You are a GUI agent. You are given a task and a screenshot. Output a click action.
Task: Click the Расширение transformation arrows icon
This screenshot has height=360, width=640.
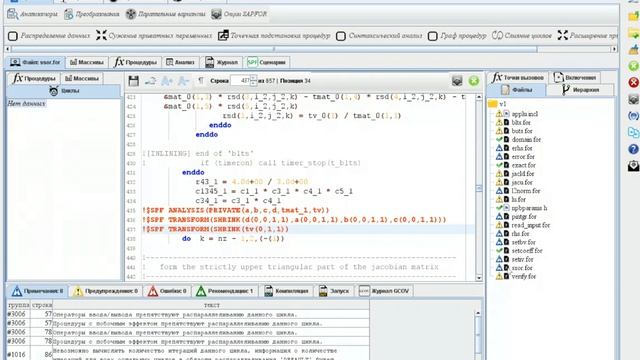(x=563, y=35)
